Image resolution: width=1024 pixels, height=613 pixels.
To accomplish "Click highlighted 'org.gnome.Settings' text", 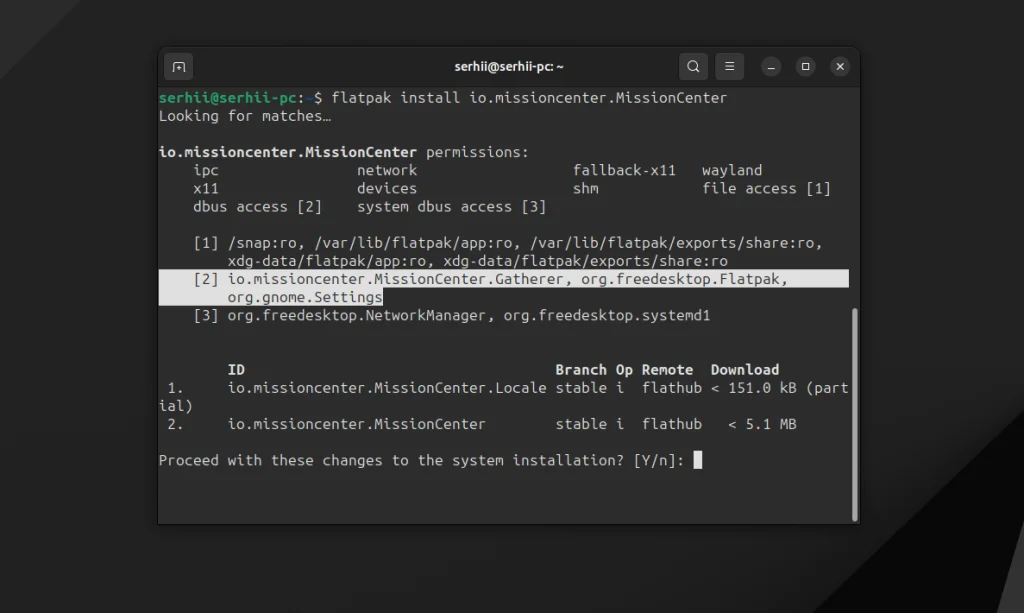I will pos(305,298).
